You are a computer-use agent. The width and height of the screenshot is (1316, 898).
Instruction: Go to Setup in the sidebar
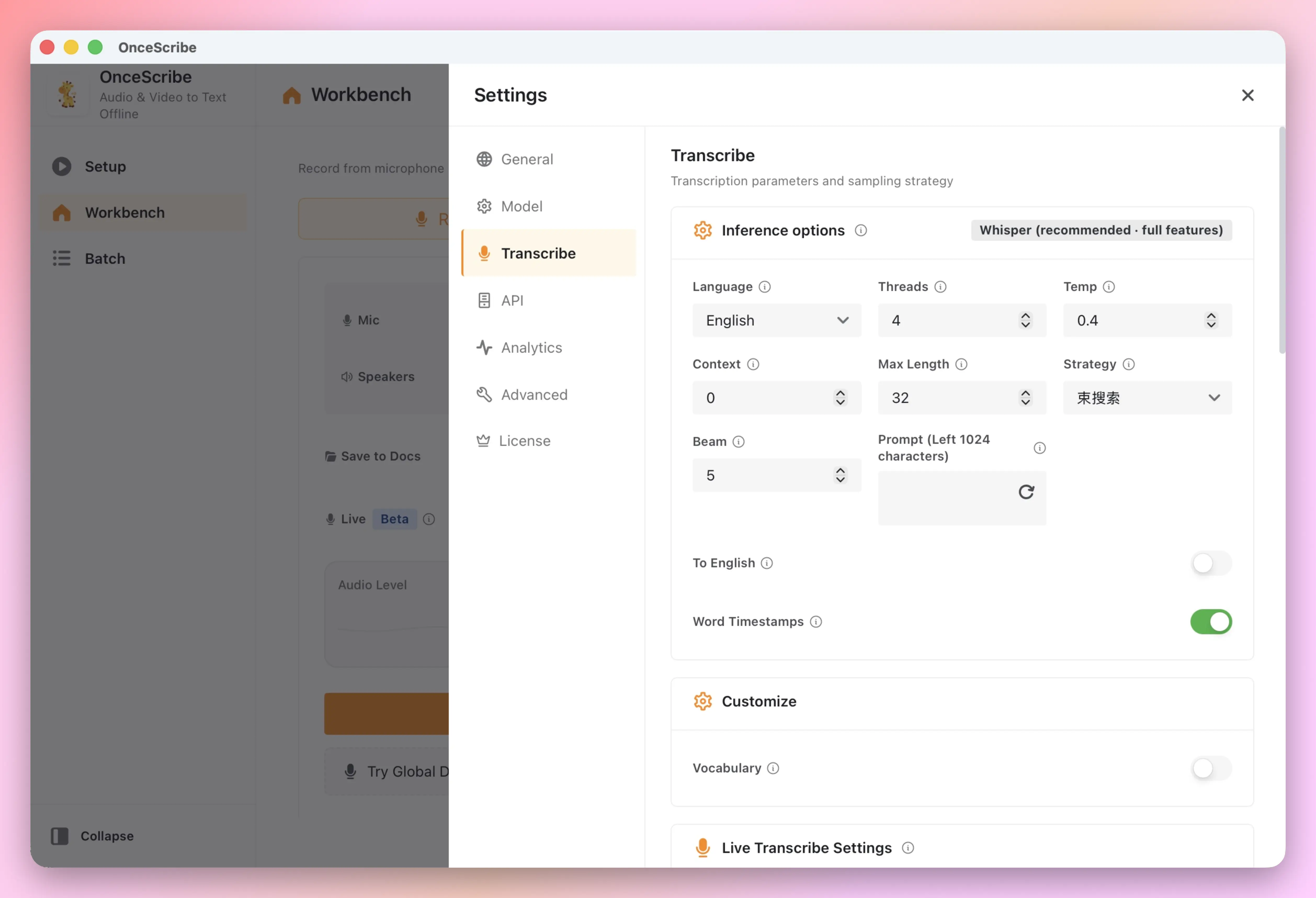143,167
